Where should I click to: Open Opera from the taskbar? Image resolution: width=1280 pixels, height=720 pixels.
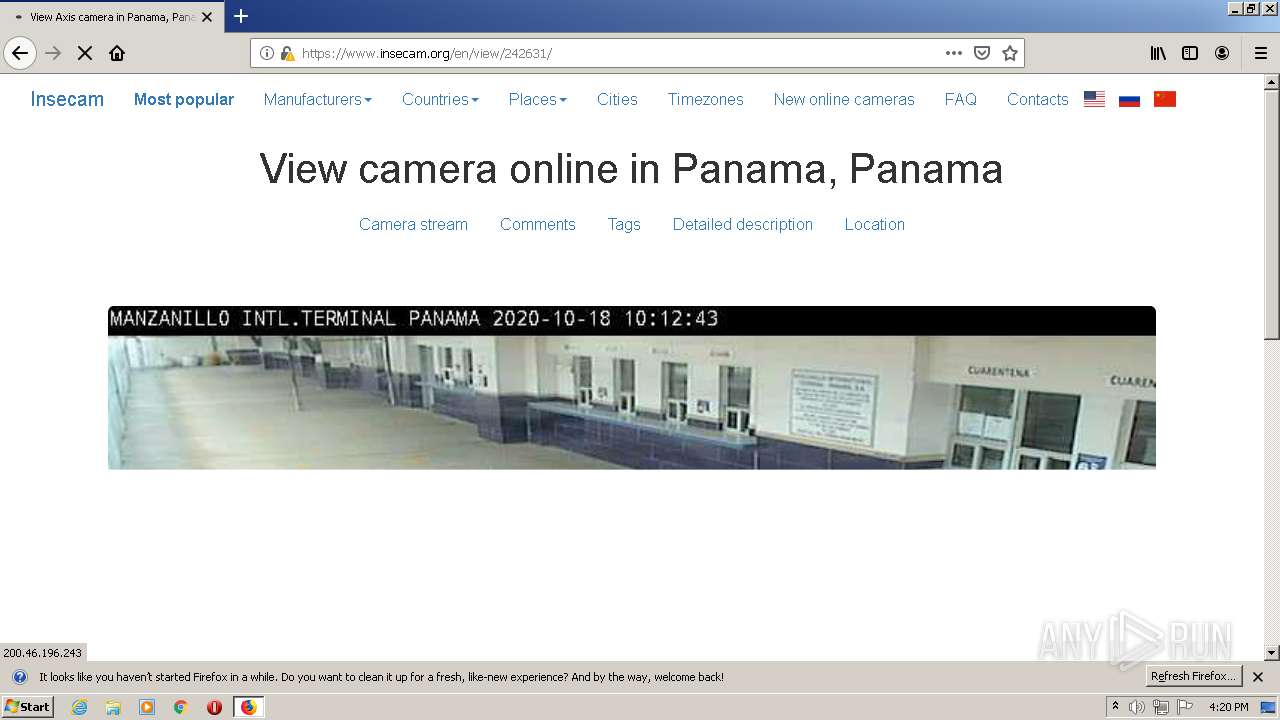214,707
